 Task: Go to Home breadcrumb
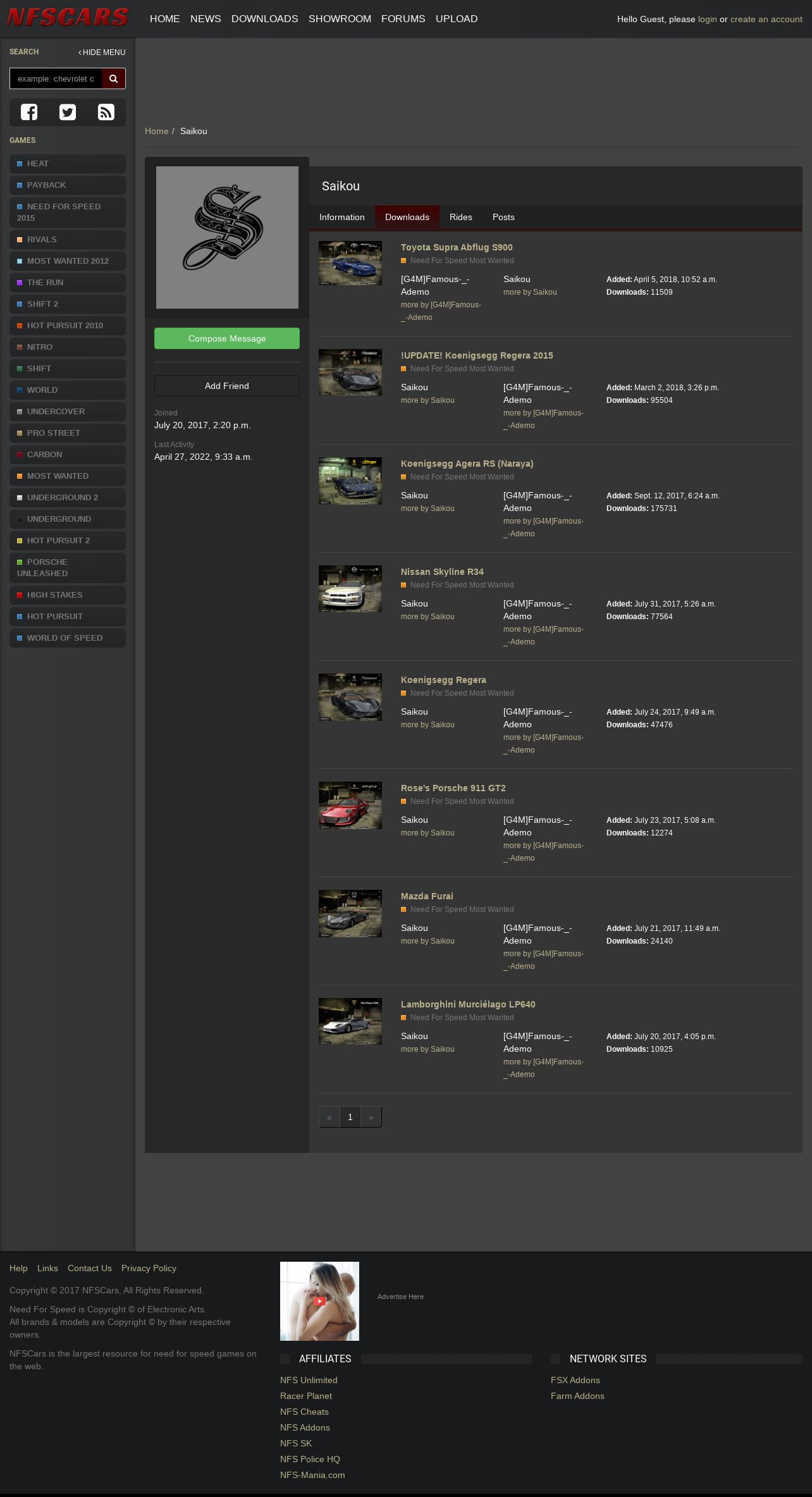157,131
